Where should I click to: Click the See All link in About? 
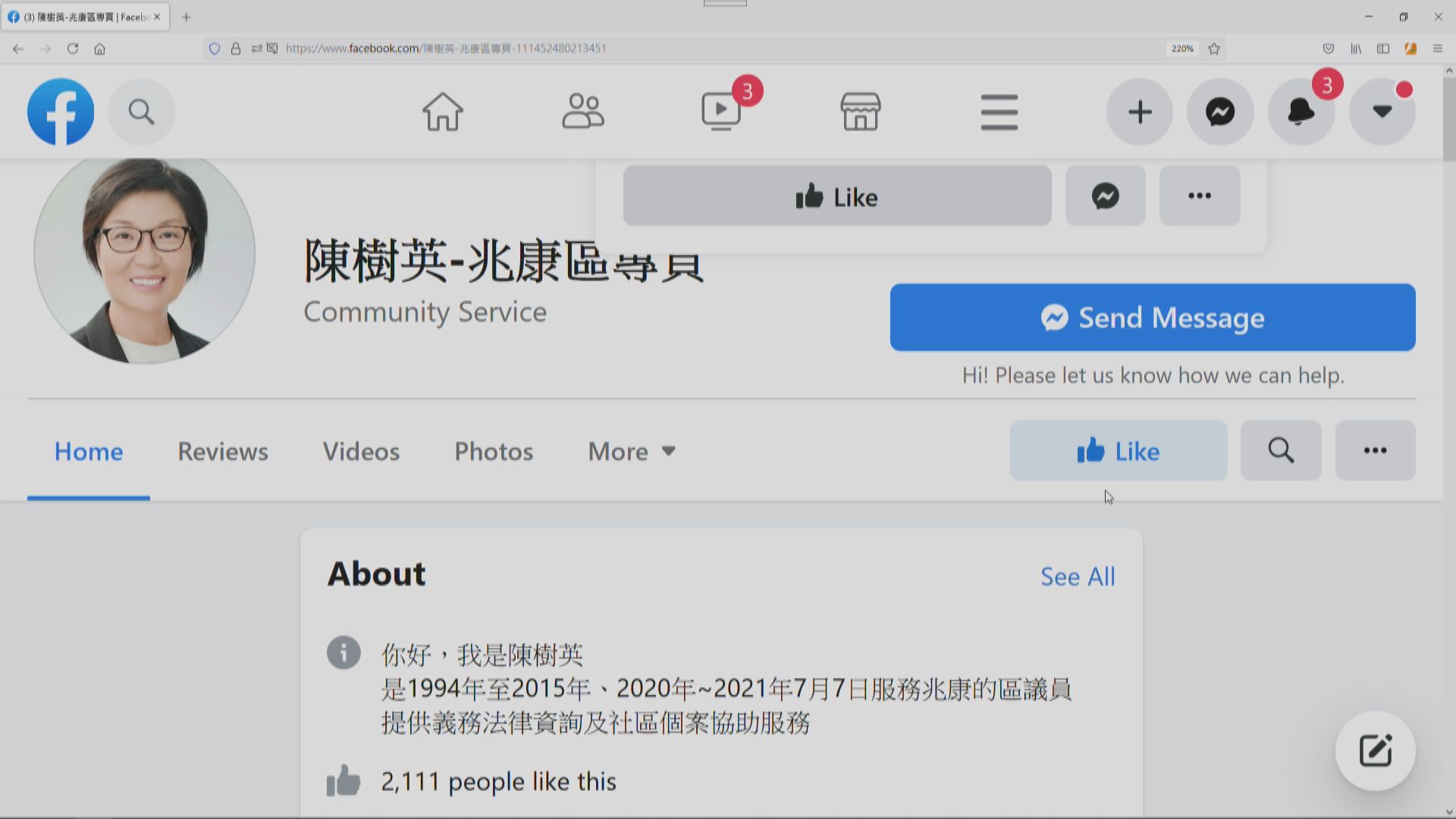[x=1078, y=576]
